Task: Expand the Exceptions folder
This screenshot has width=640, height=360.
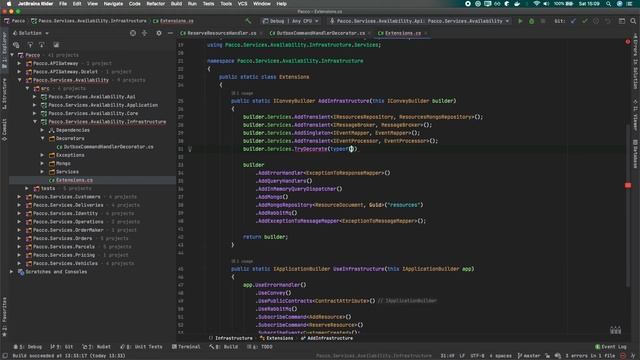Action: [42, 155]
